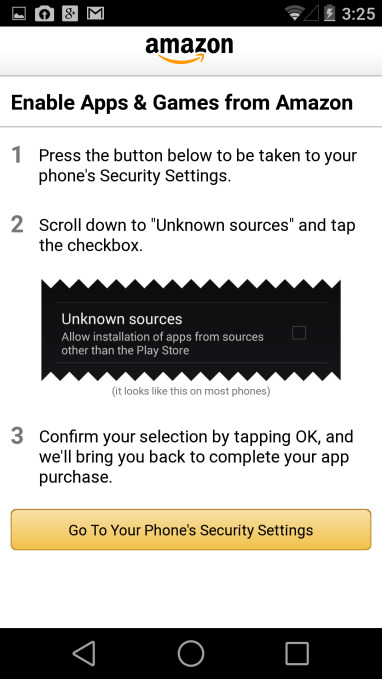Tap the Gmail notification icon

click(x=95, y=13)
